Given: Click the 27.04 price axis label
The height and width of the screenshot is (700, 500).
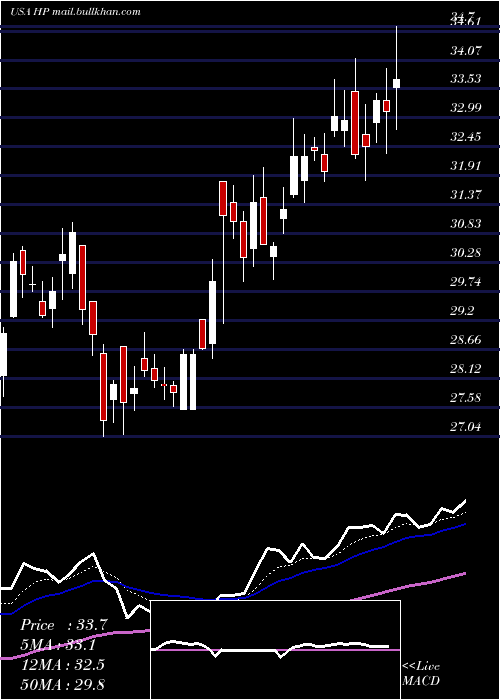Looking at the screenshot, I should [x=466, y=427].
